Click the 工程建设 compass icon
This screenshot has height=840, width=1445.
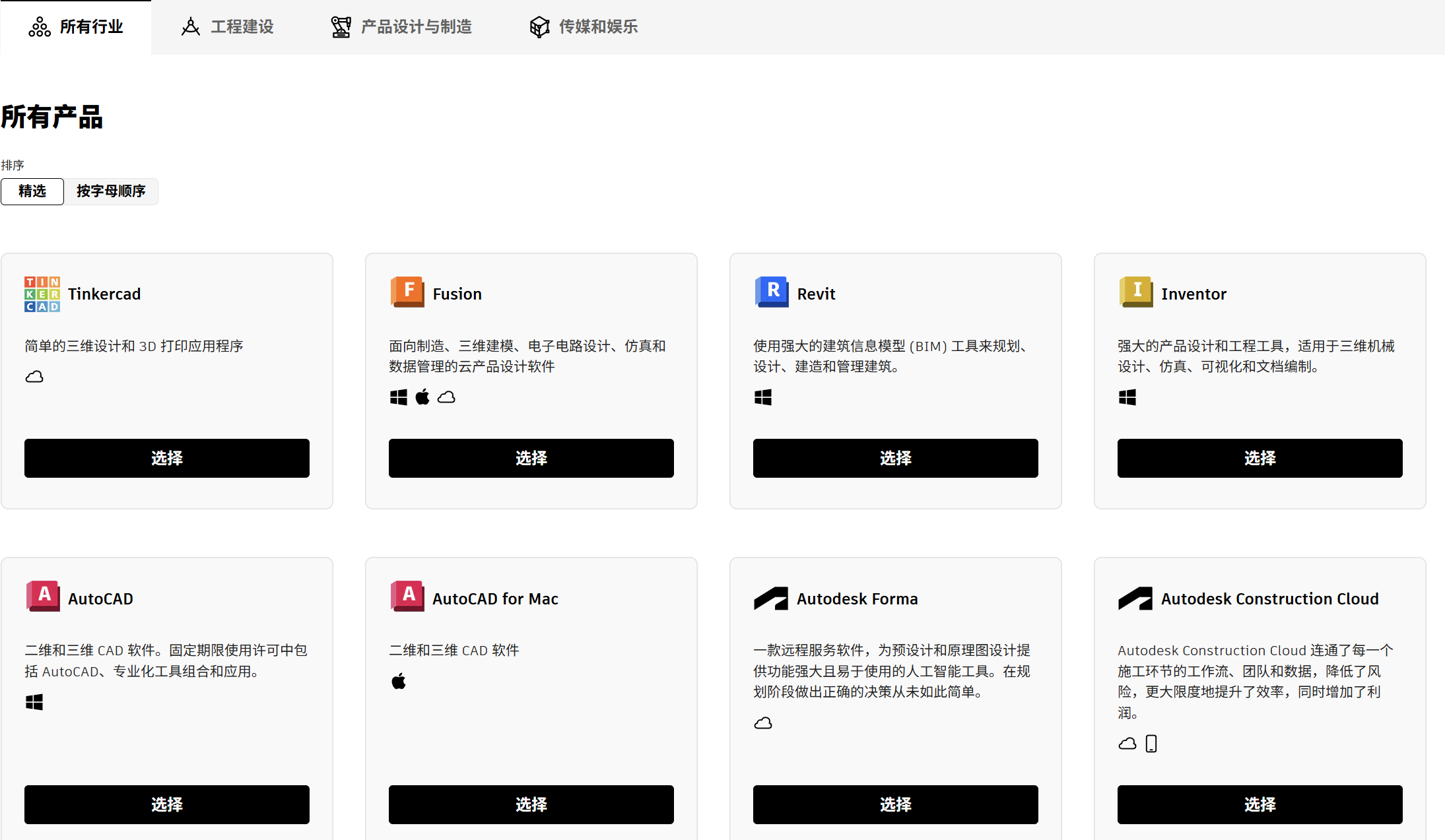(x=190, y=27)
